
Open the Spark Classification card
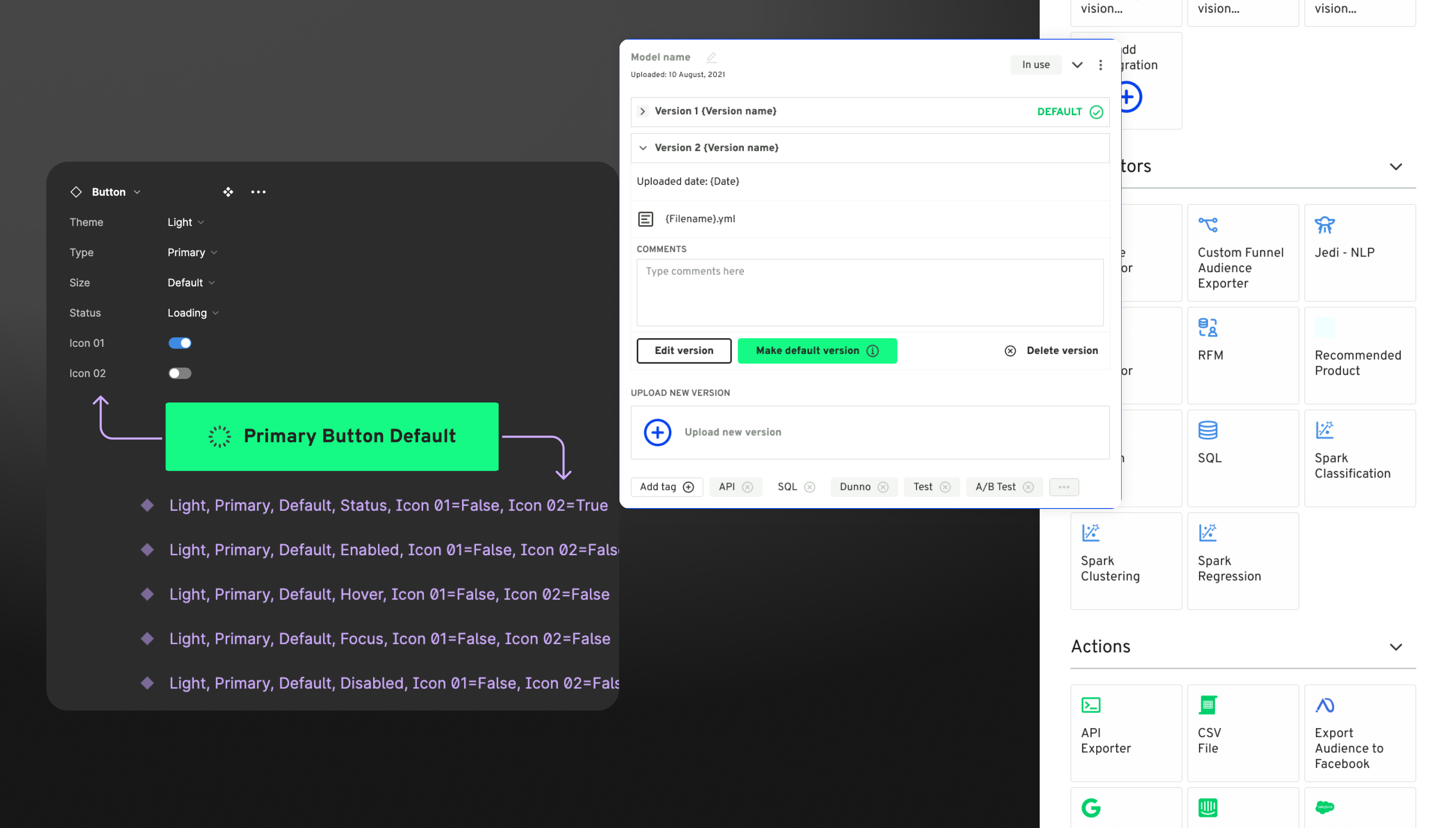point(1360,458)
